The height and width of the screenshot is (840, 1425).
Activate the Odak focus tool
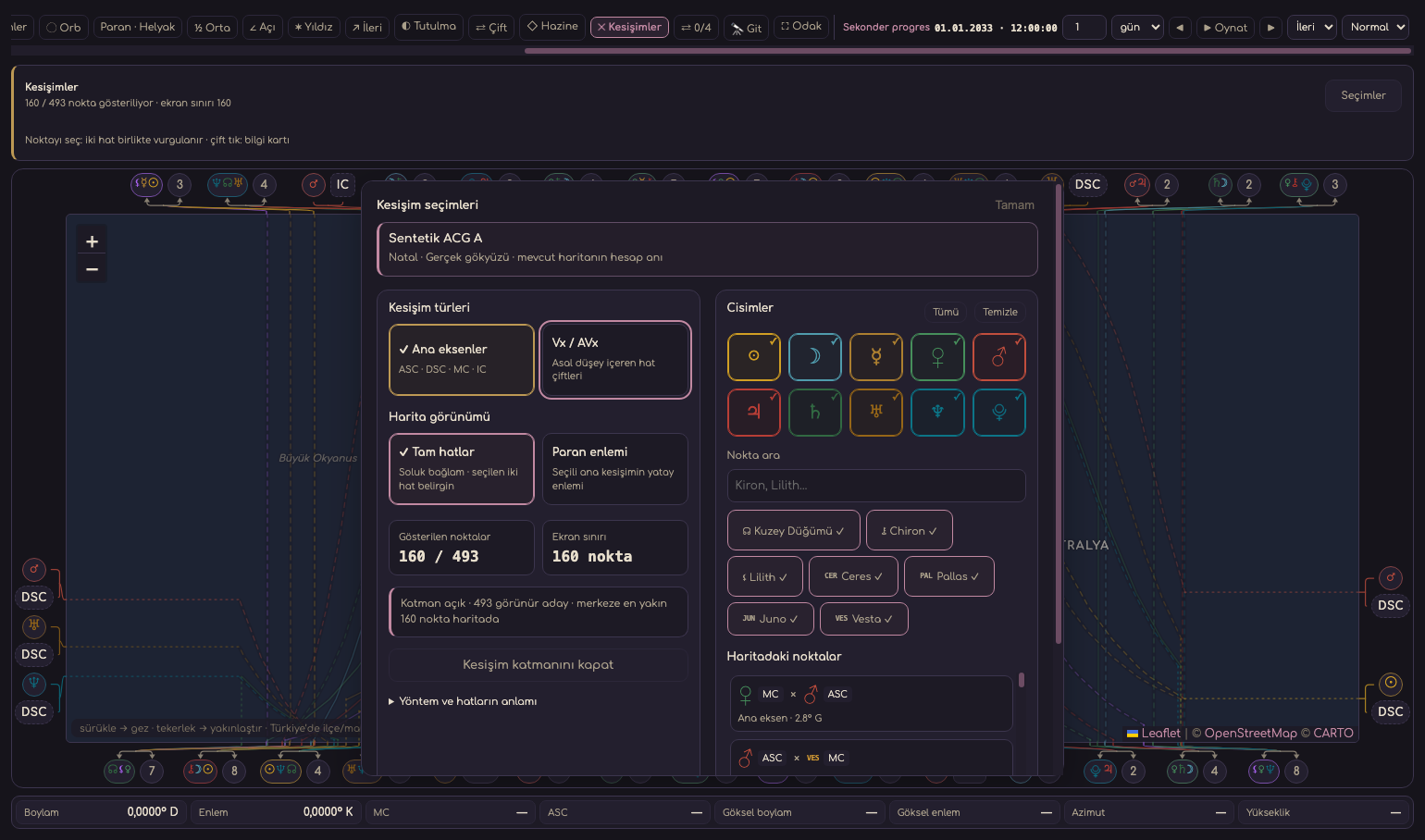(801, 26)
